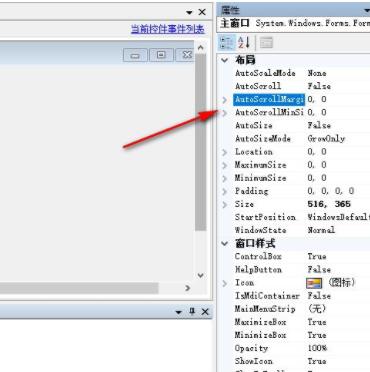The height and width of the screenshot is (372, 370).
Task: Click the designer scroll down arrow
Action: [200, 275]
